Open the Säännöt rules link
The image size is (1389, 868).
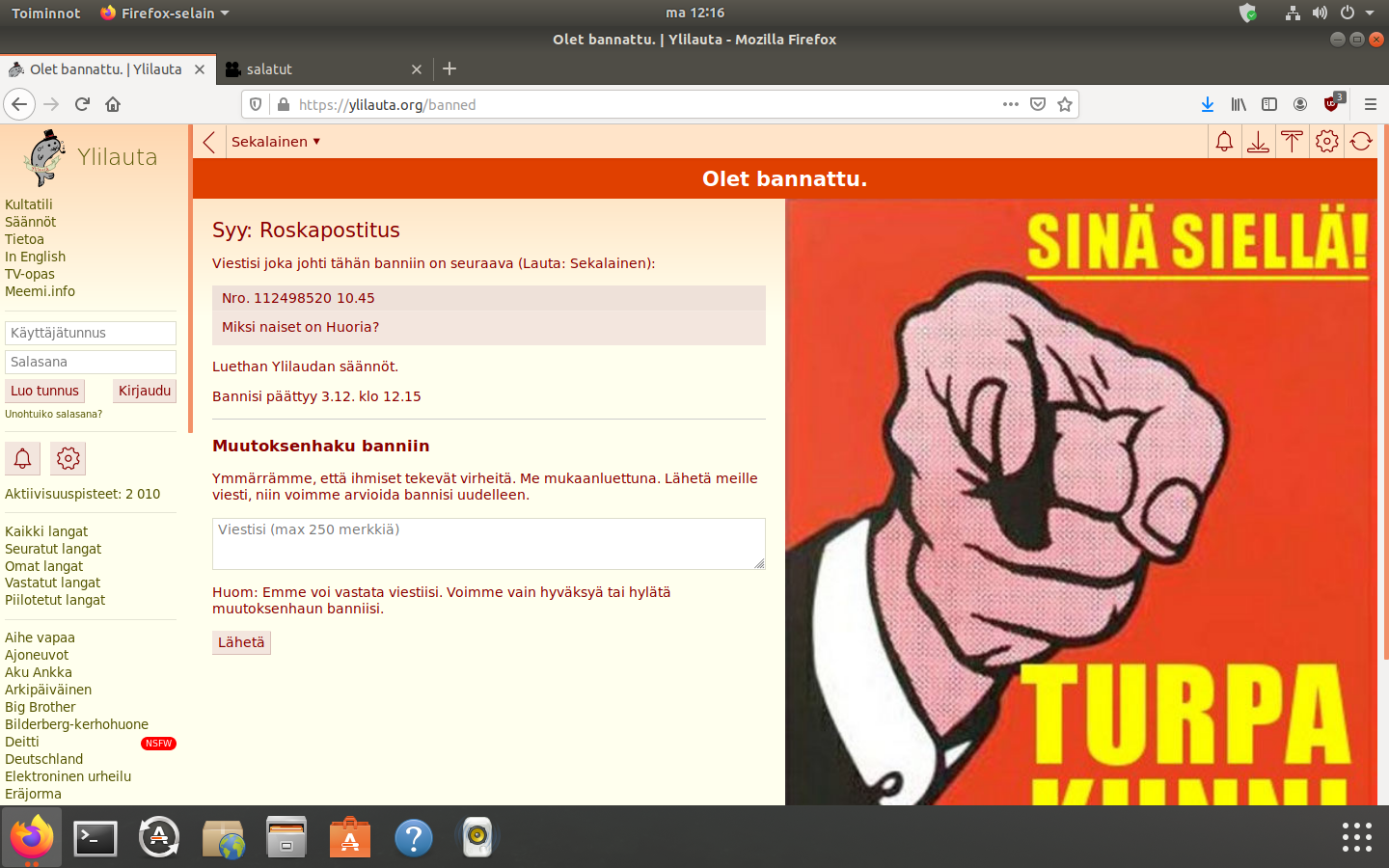coord(30,222)
